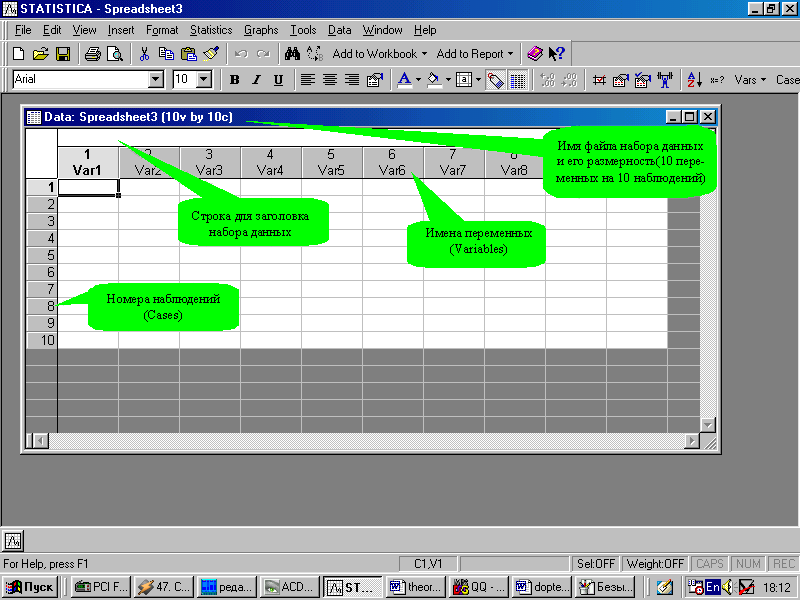Open the Statistics menu
The image size is (800, 600).
click(211, 30)
